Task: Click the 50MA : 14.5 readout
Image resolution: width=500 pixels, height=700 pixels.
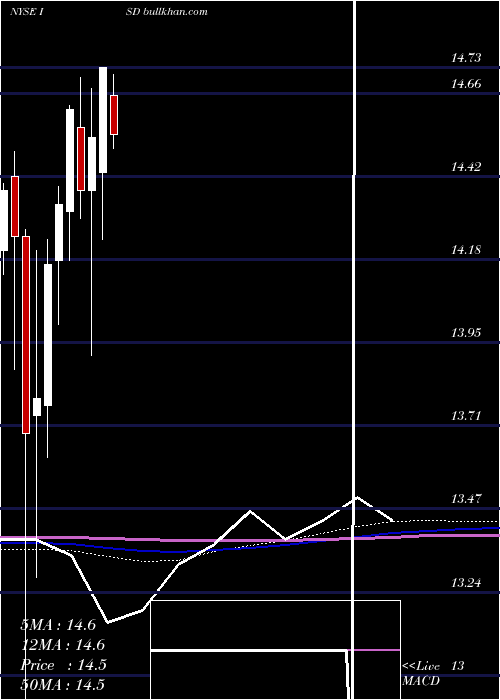Action: pyautogui.click(x=63, y=684)
